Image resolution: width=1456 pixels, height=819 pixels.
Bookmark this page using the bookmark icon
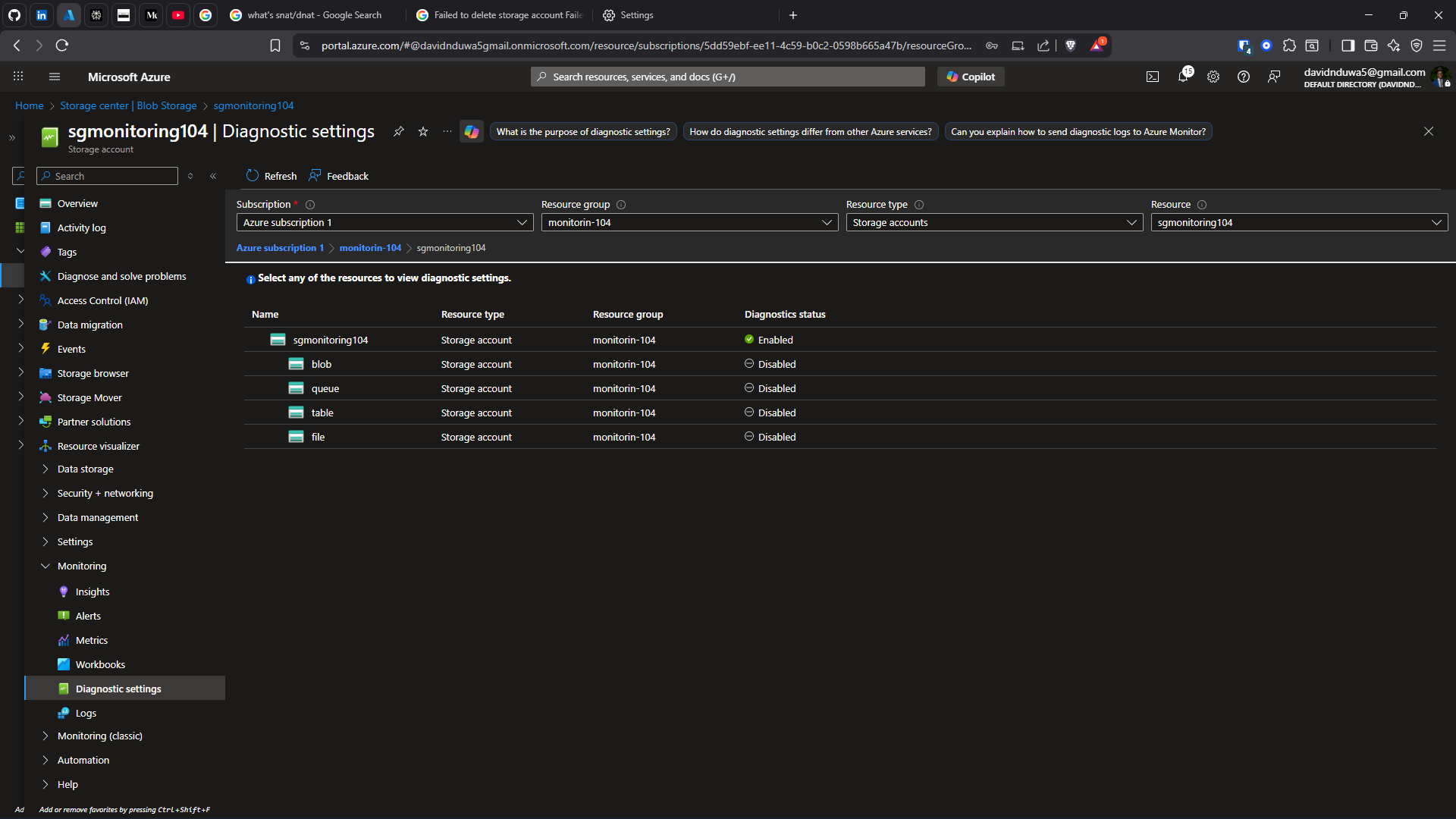(x=275, y=45)
